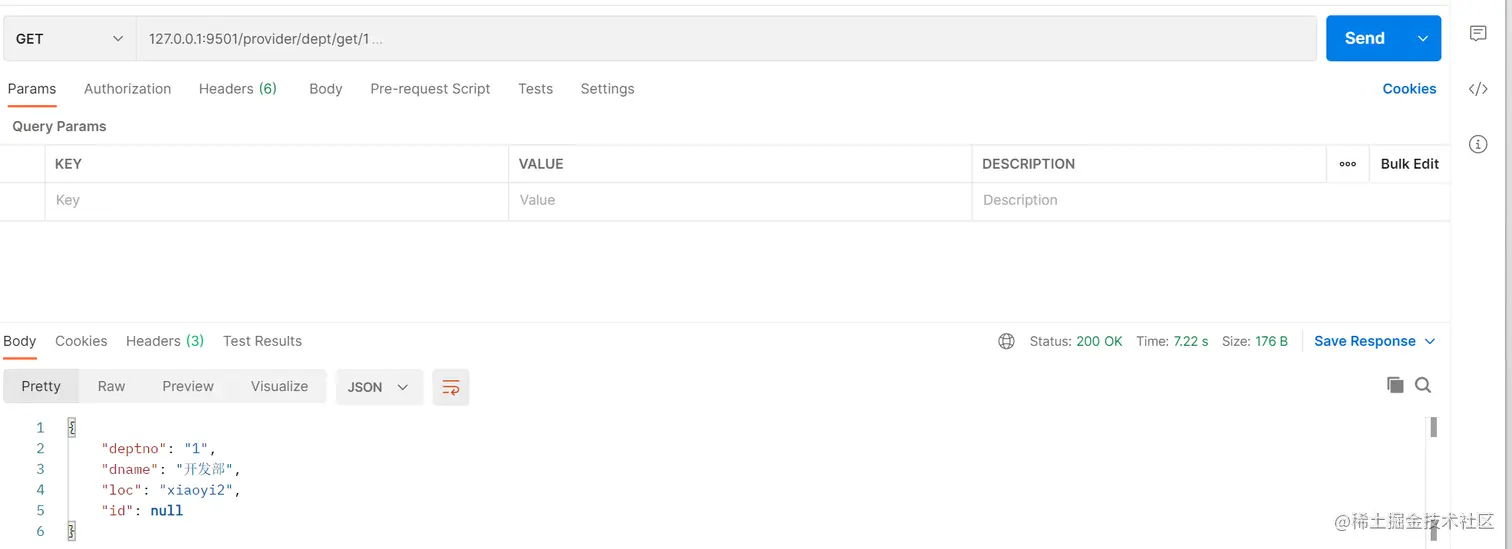Click the network globe icon

(1006, 341)
